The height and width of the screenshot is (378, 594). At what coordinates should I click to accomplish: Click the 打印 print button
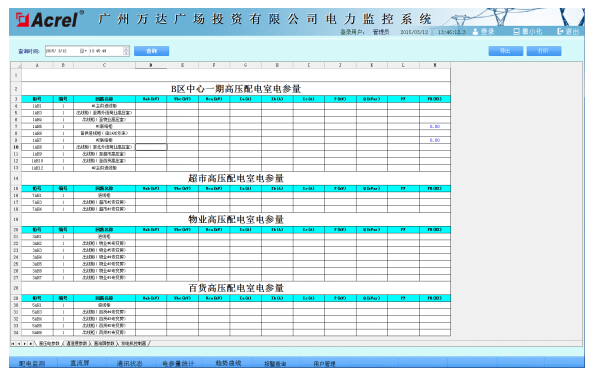(x=544, y=51)
